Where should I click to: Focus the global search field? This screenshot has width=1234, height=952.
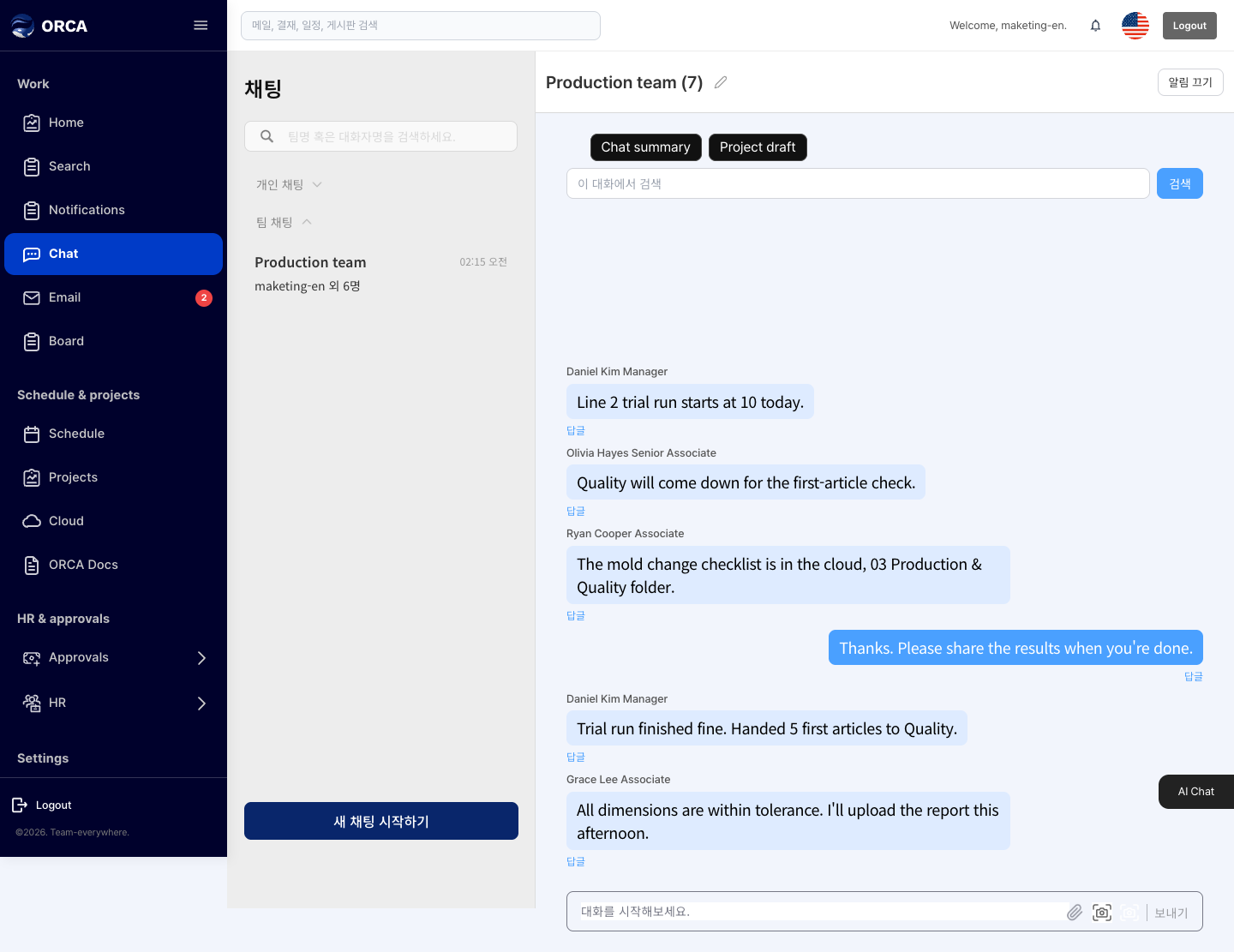pos(421,26)
